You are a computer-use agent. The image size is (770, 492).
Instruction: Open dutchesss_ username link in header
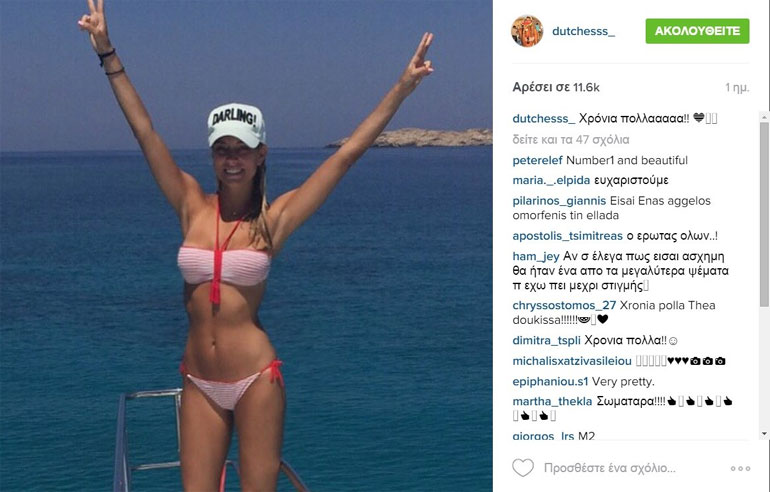583,31
